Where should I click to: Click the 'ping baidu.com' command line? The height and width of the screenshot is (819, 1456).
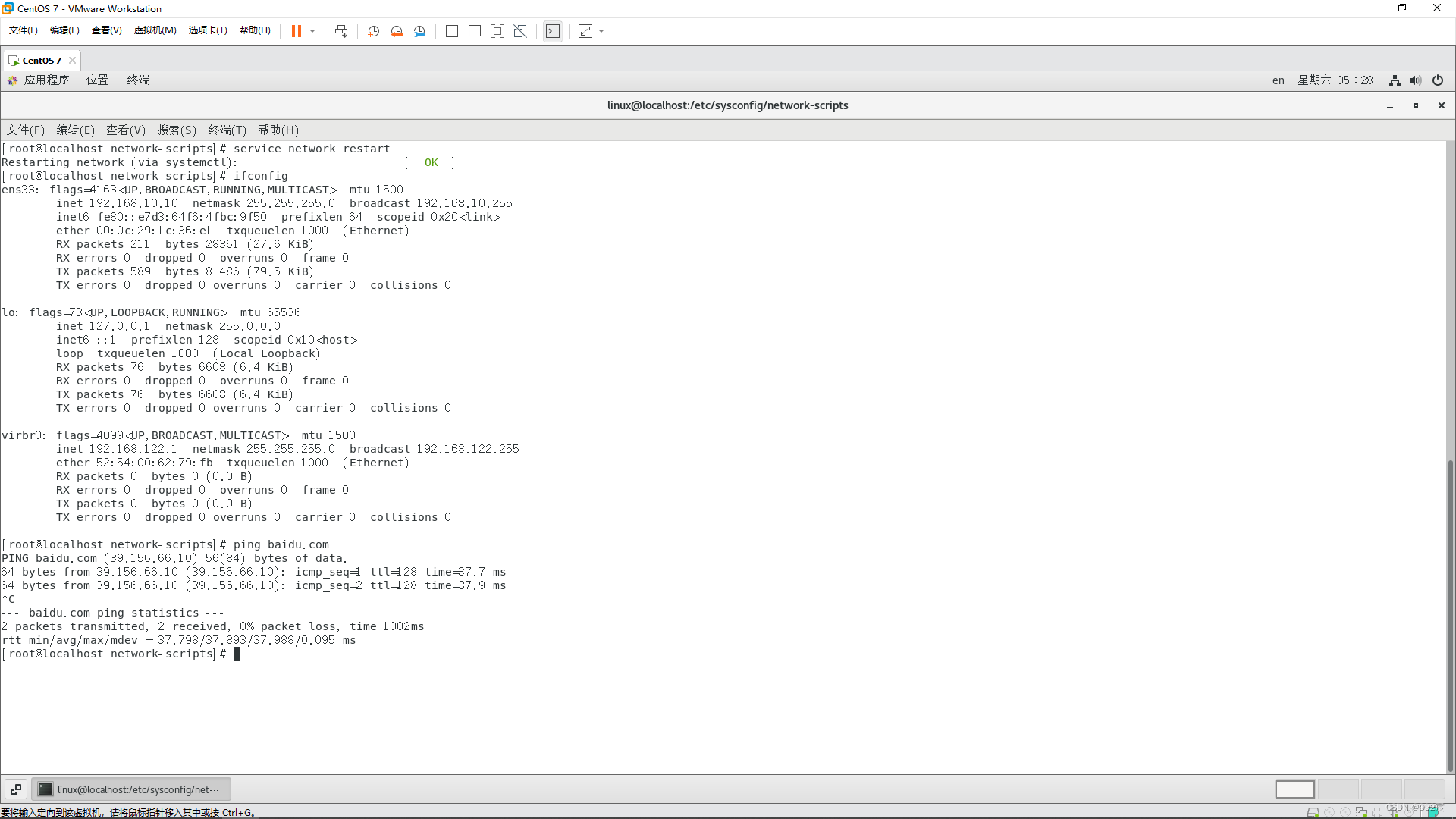[165, 544]
